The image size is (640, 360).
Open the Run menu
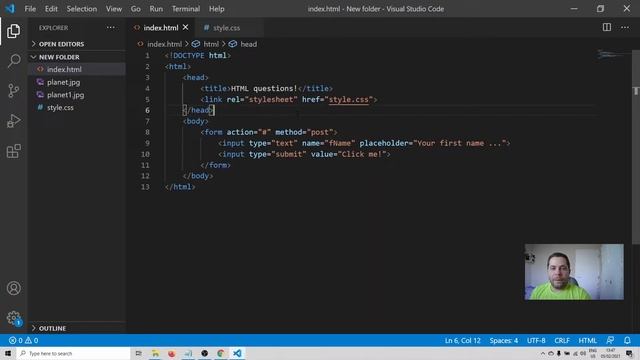tap(156, 9)
